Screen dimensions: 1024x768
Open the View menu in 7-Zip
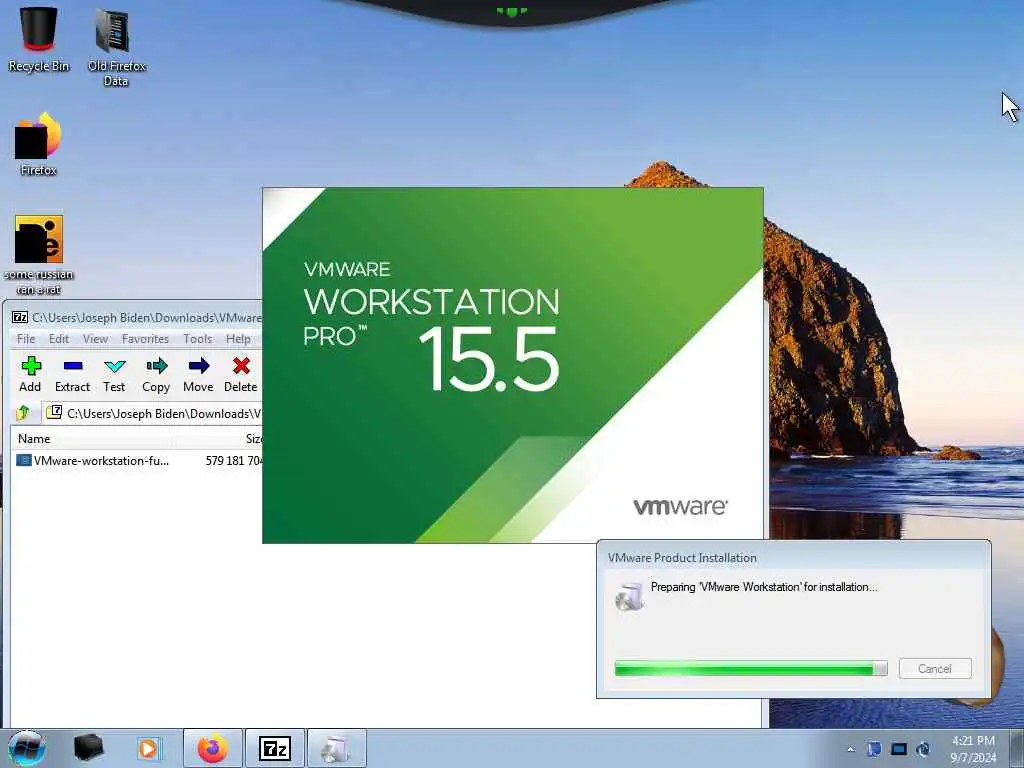(95, 338)
